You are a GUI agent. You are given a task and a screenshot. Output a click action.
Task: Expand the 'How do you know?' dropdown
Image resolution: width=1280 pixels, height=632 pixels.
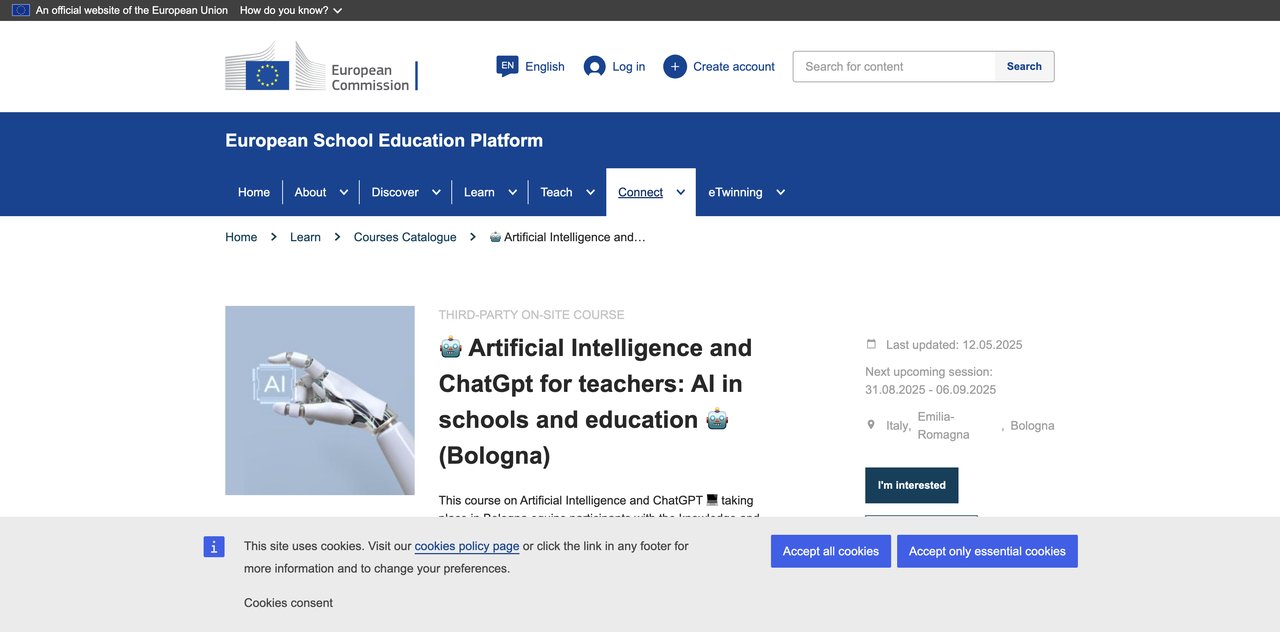click(x=291, y=10)
